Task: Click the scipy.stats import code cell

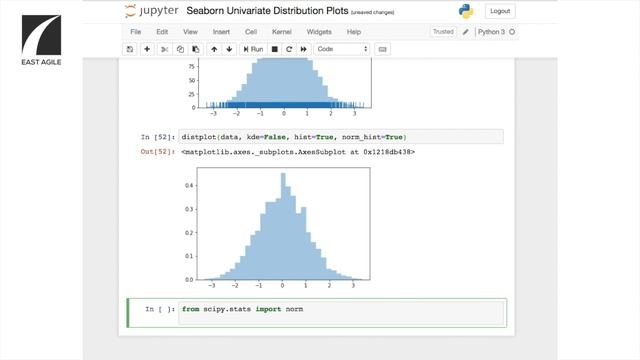Action: coord(341,313)
